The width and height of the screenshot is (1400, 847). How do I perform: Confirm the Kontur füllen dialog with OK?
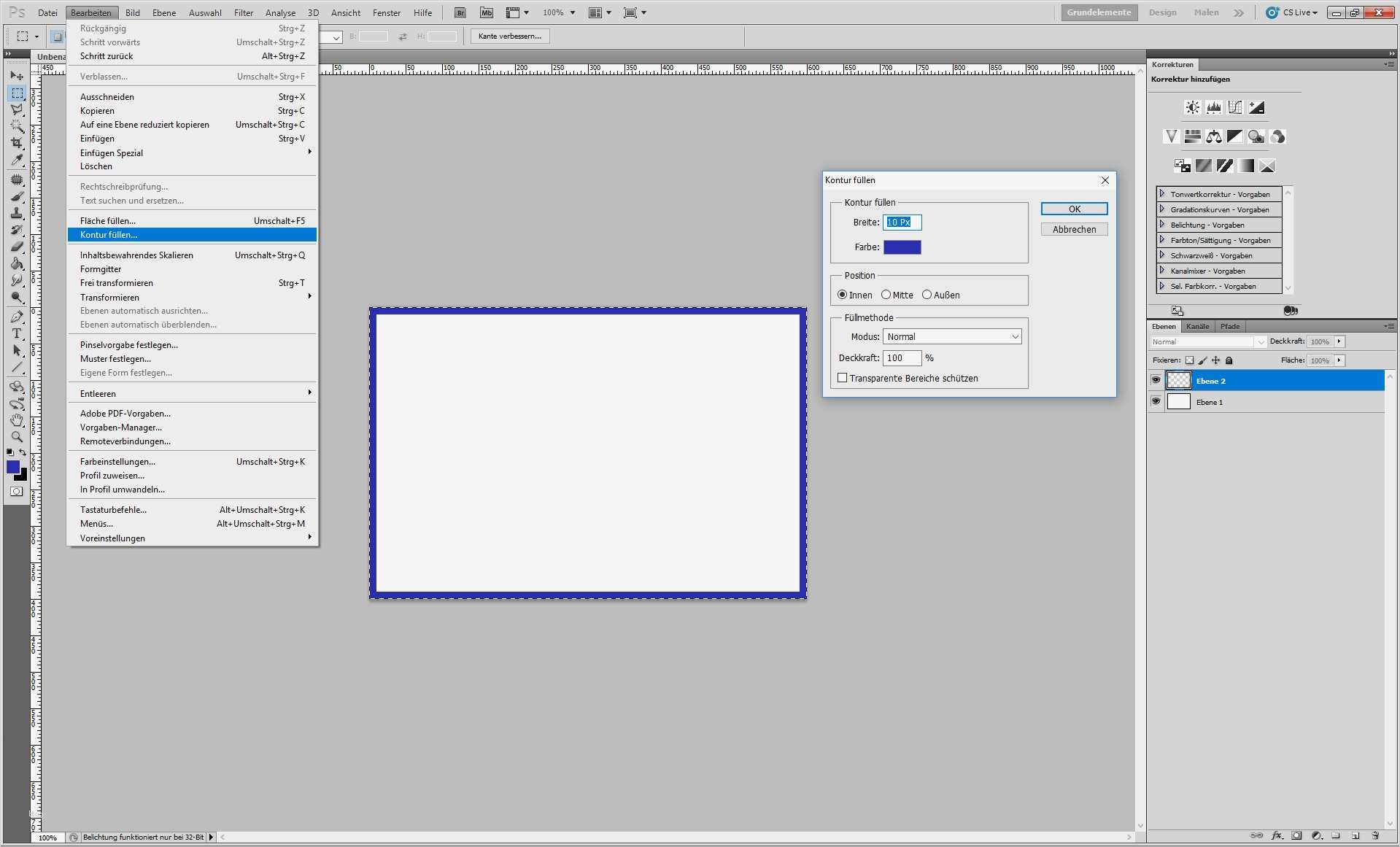(x=1074, y=209)
